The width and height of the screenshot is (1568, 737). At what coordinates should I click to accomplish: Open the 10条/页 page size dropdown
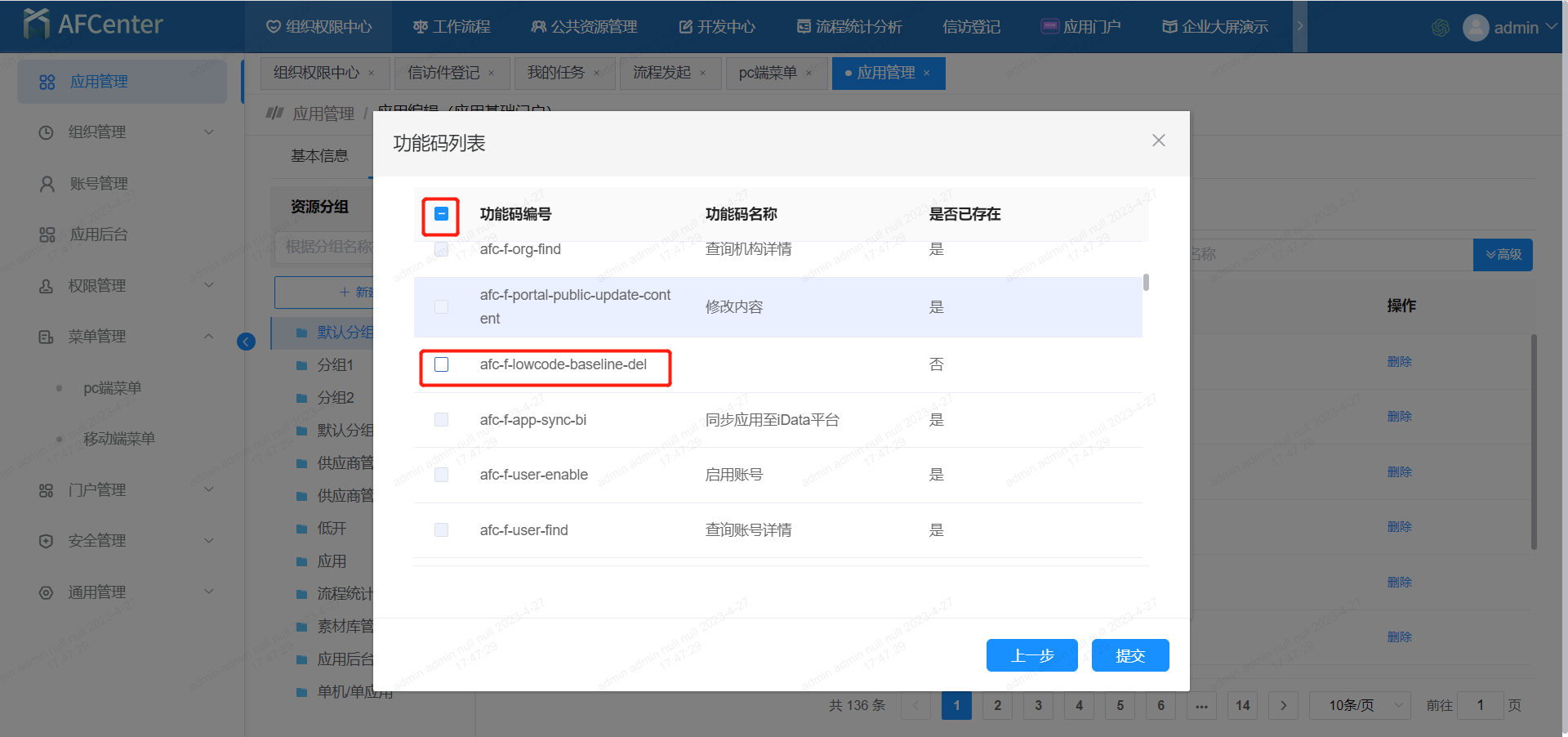coord(1359,705)
